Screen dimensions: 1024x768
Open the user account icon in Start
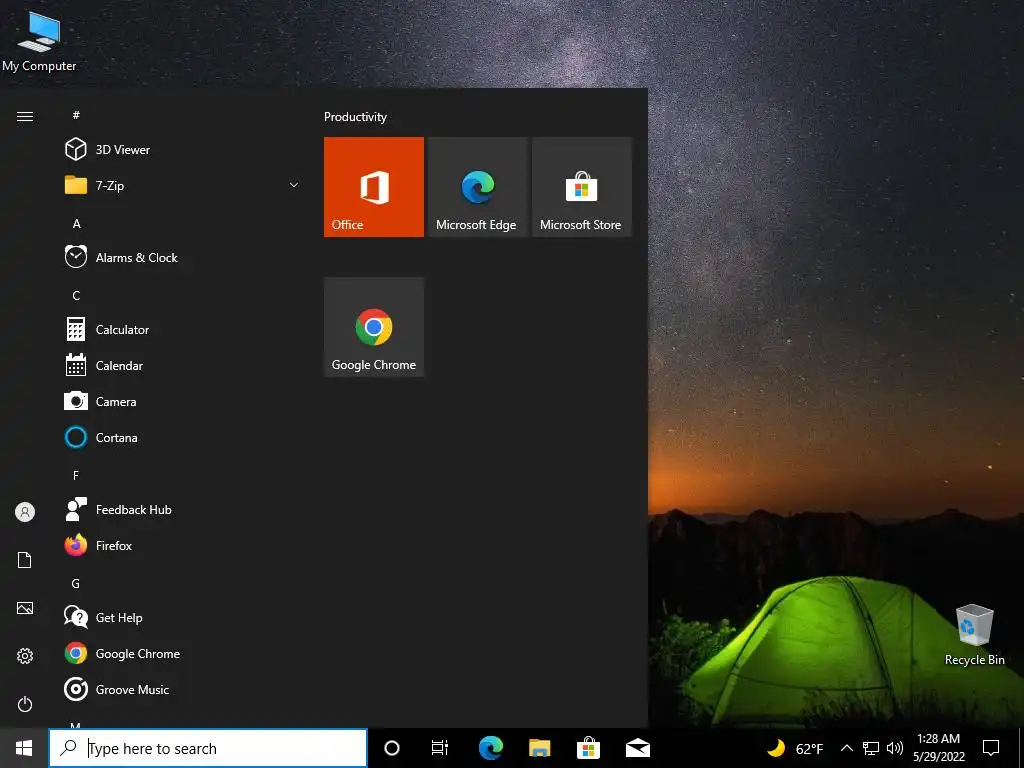pos(25,512)
